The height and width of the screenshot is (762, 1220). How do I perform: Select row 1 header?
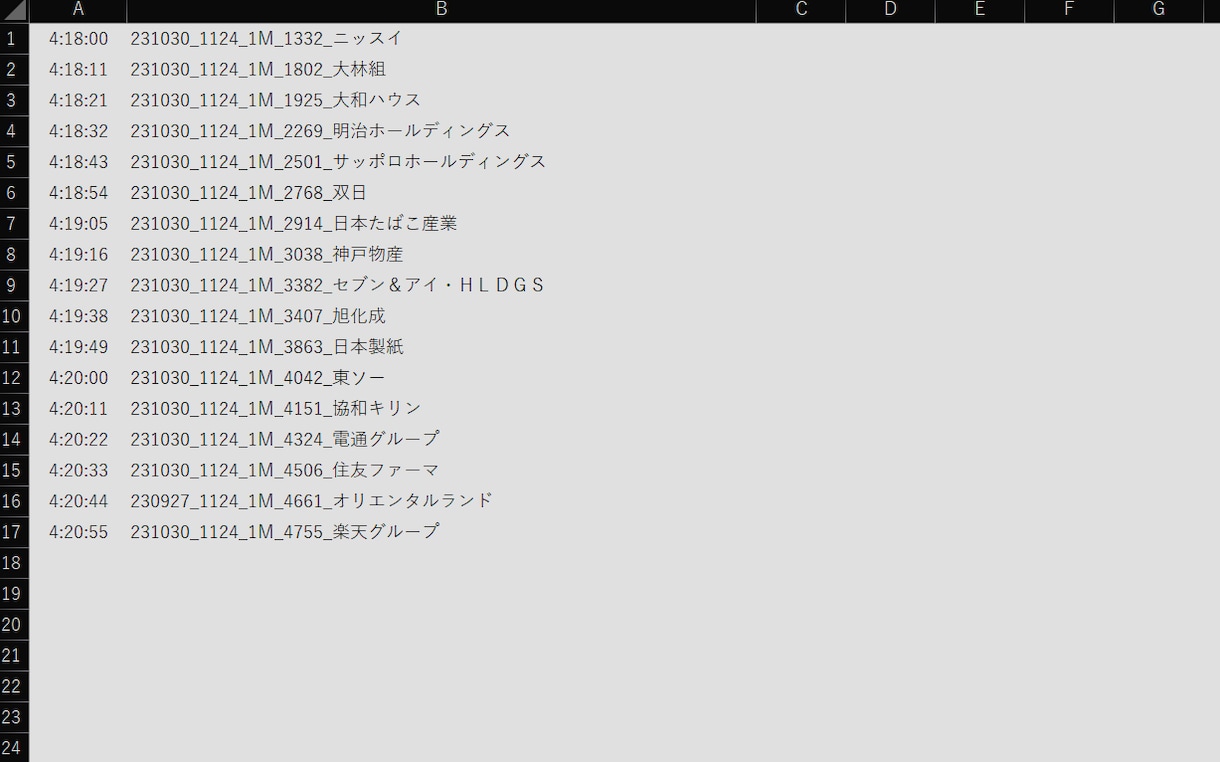14,38
